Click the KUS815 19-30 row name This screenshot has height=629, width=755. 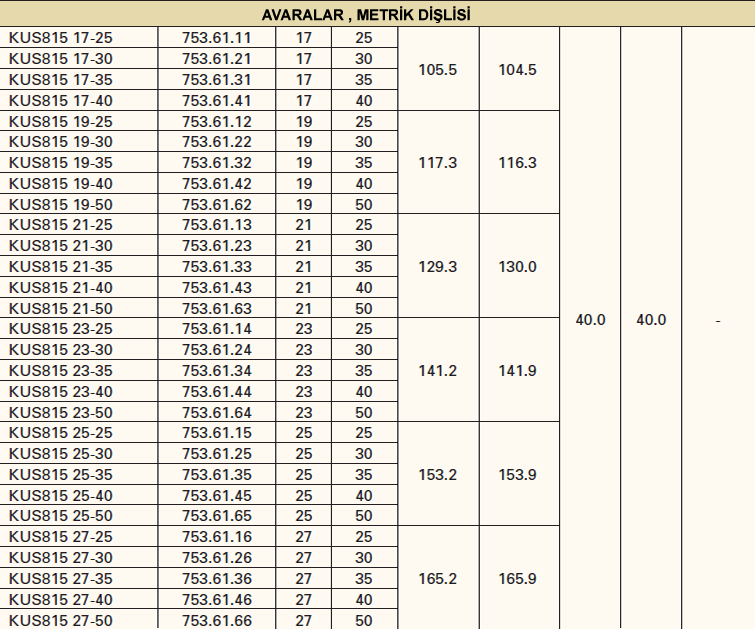point(61,142)
